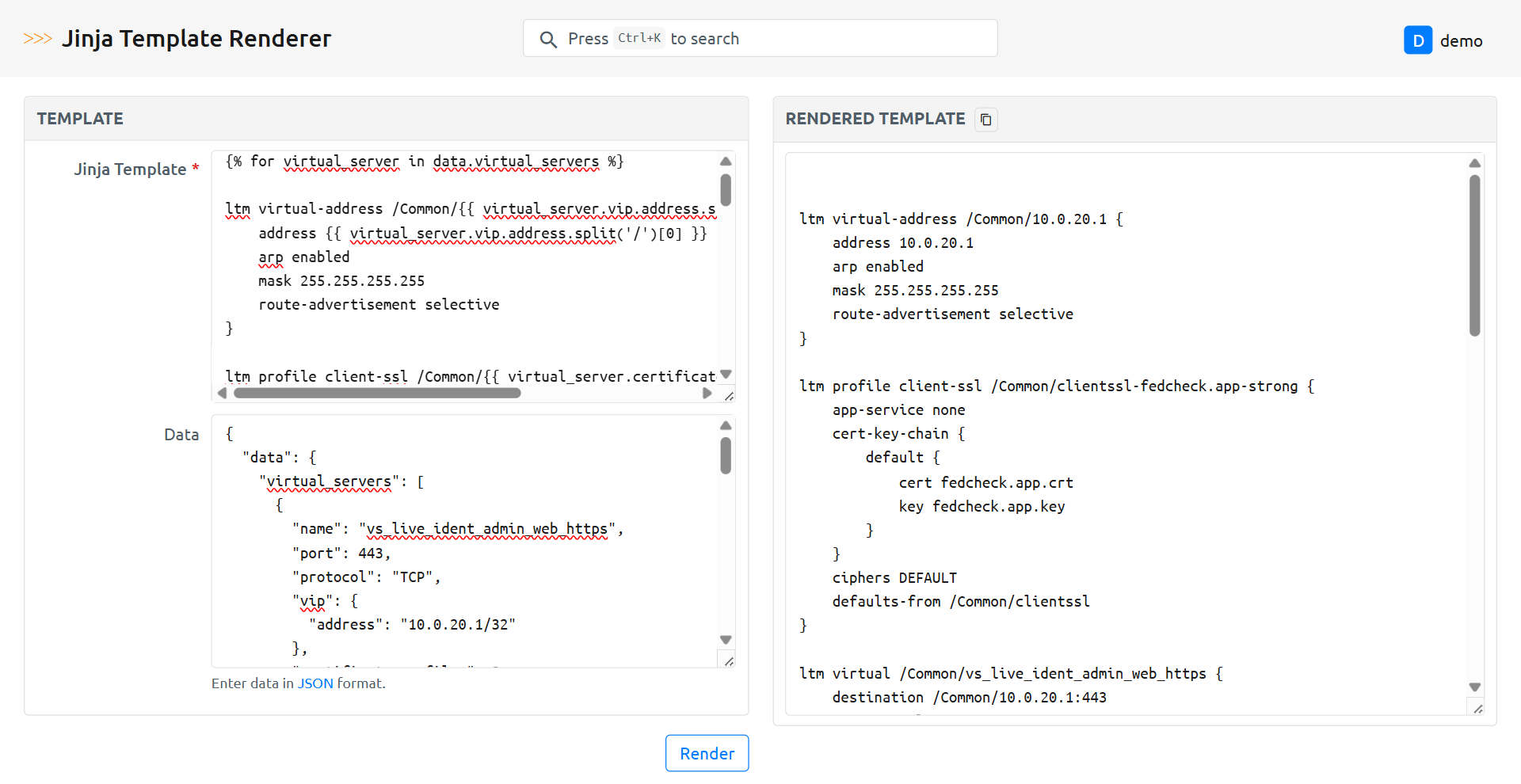This screenshot has width=1521, height=784.
Task: Copy the rendered template to clipboard
Action: (985, 120)
